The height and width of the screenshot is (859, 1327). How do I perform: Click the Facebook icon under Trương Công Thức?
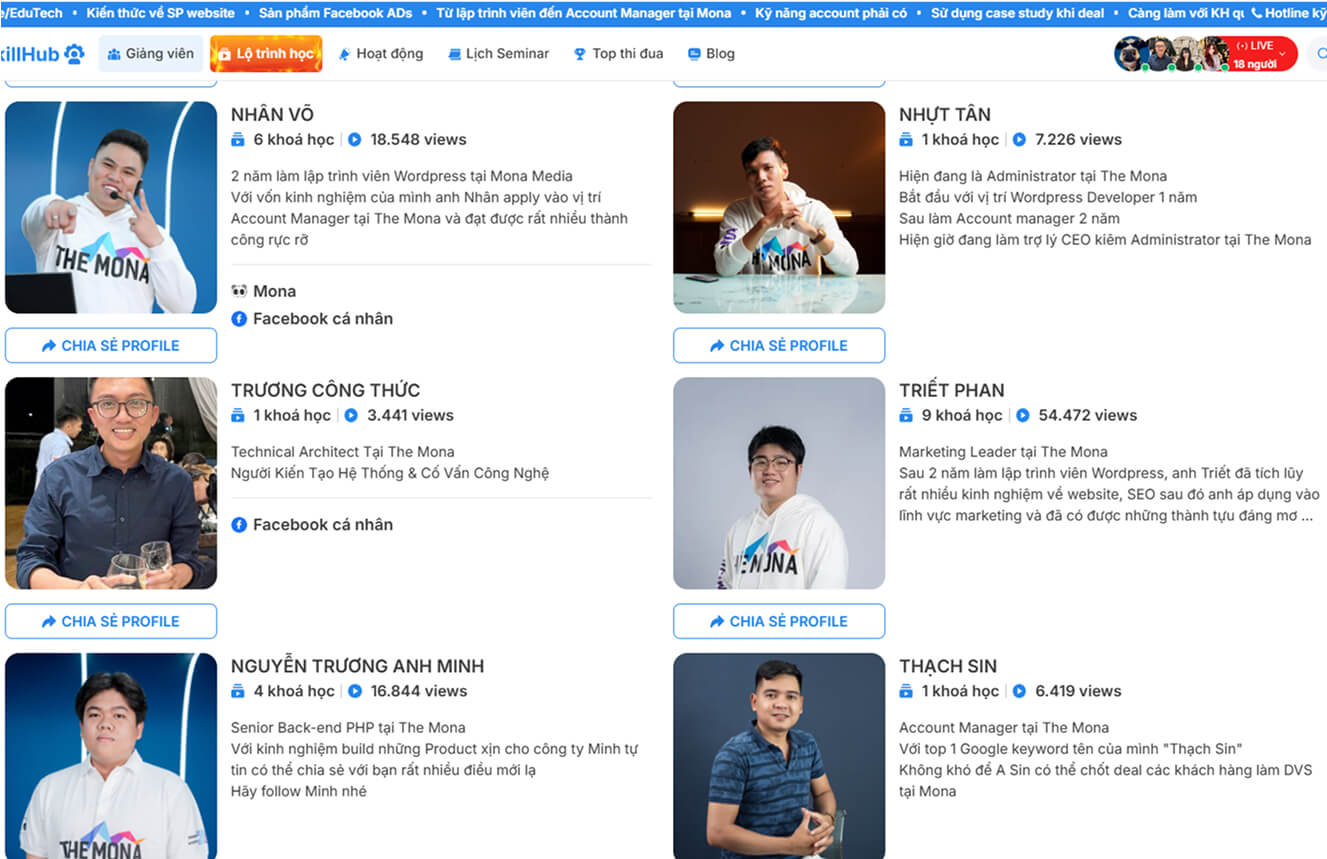(x=239, y=525)
